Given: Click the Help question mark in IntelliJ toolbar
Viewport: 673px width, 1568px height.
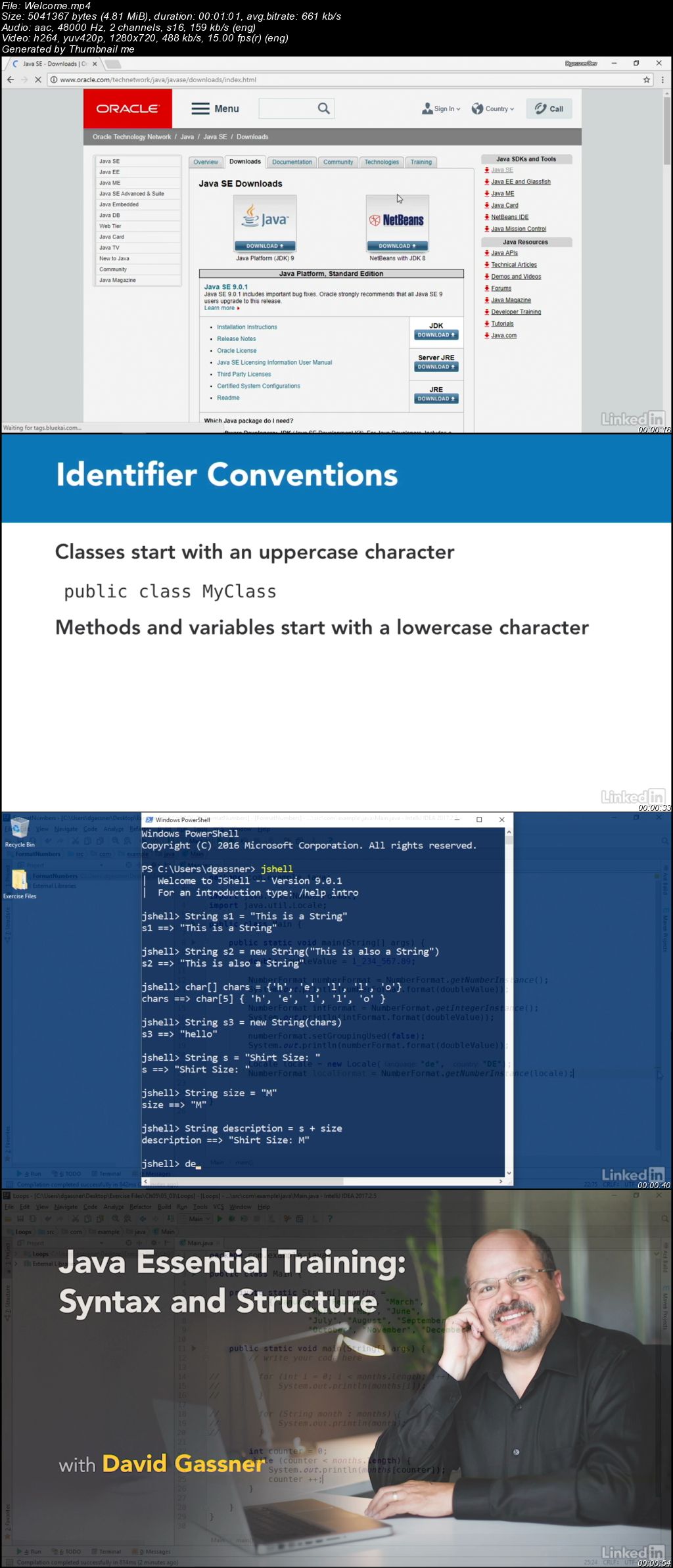Looking at the screenshot, I should pos(330,1218).
